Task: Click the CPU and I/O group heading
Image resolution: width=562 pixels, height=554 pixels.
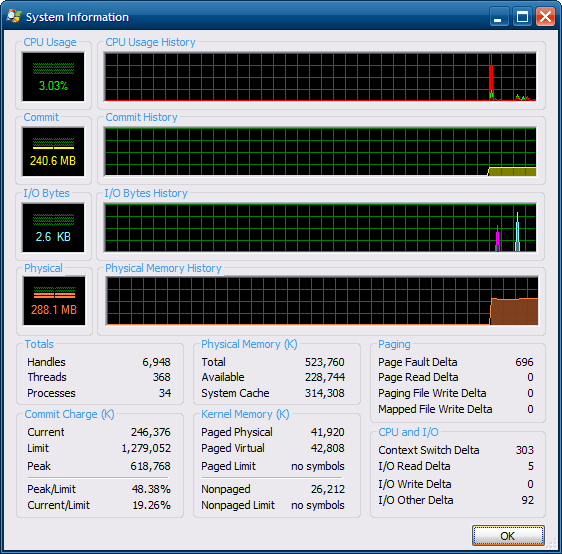Action: pos(408,432)
